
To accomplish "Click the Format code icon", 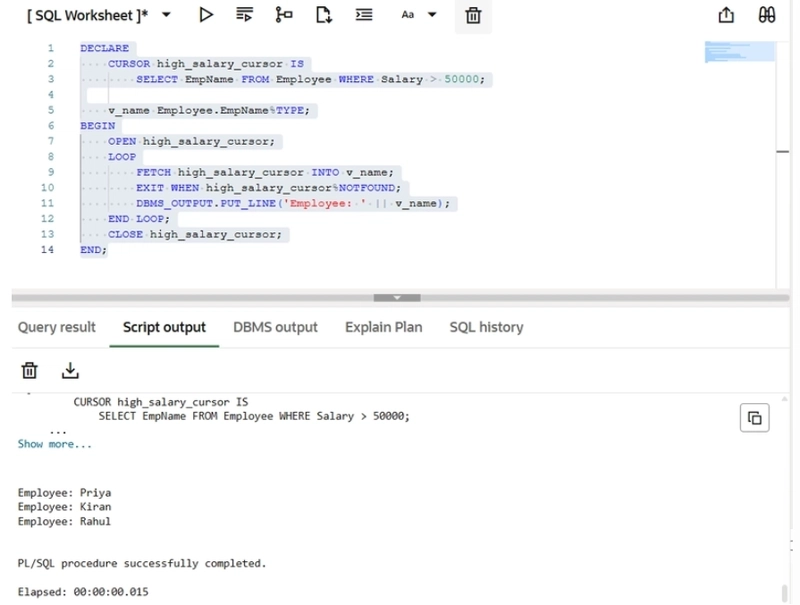I will click(x=364, y=15).
